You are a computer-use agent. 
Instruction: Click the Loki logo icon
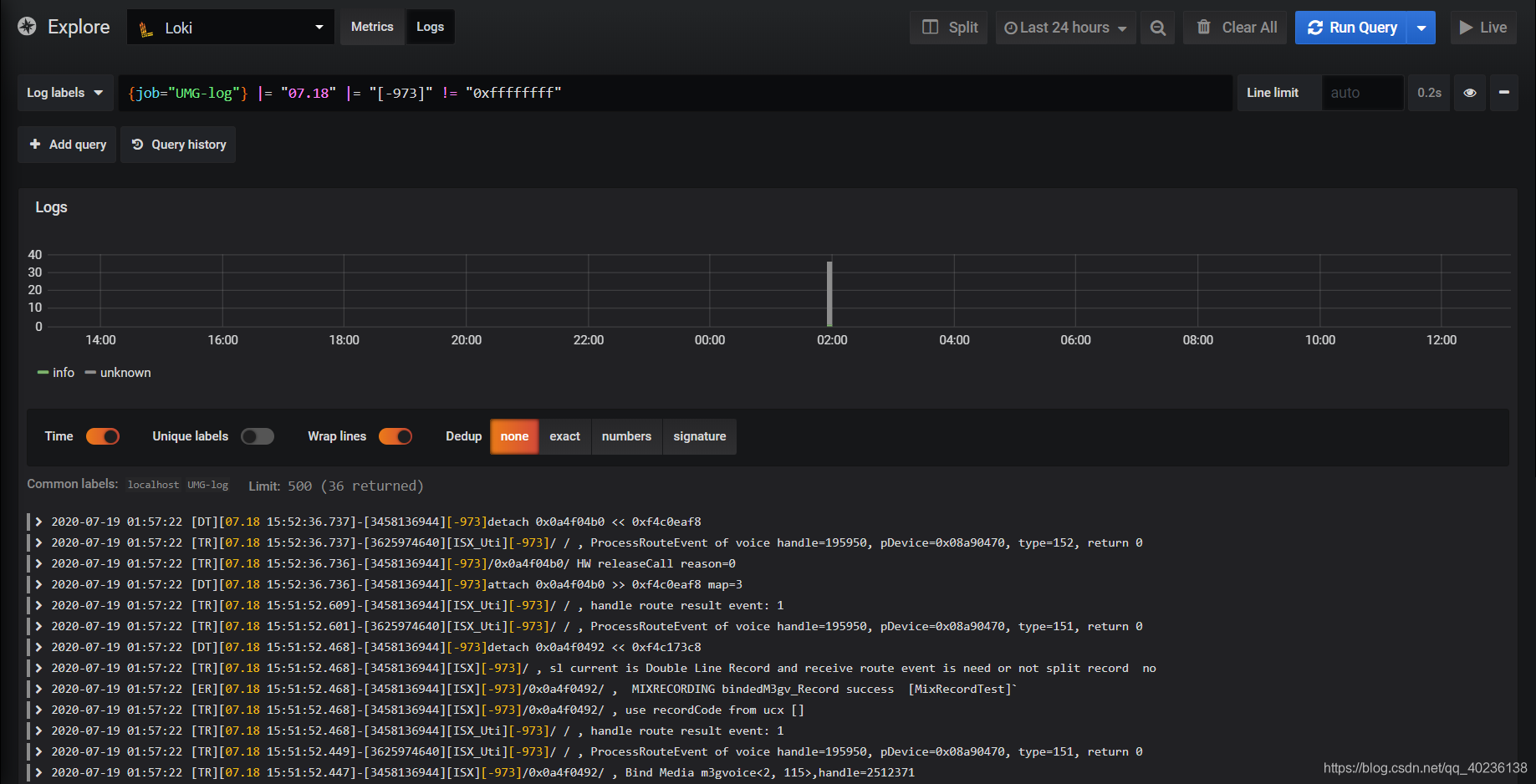tap(146, 29)
